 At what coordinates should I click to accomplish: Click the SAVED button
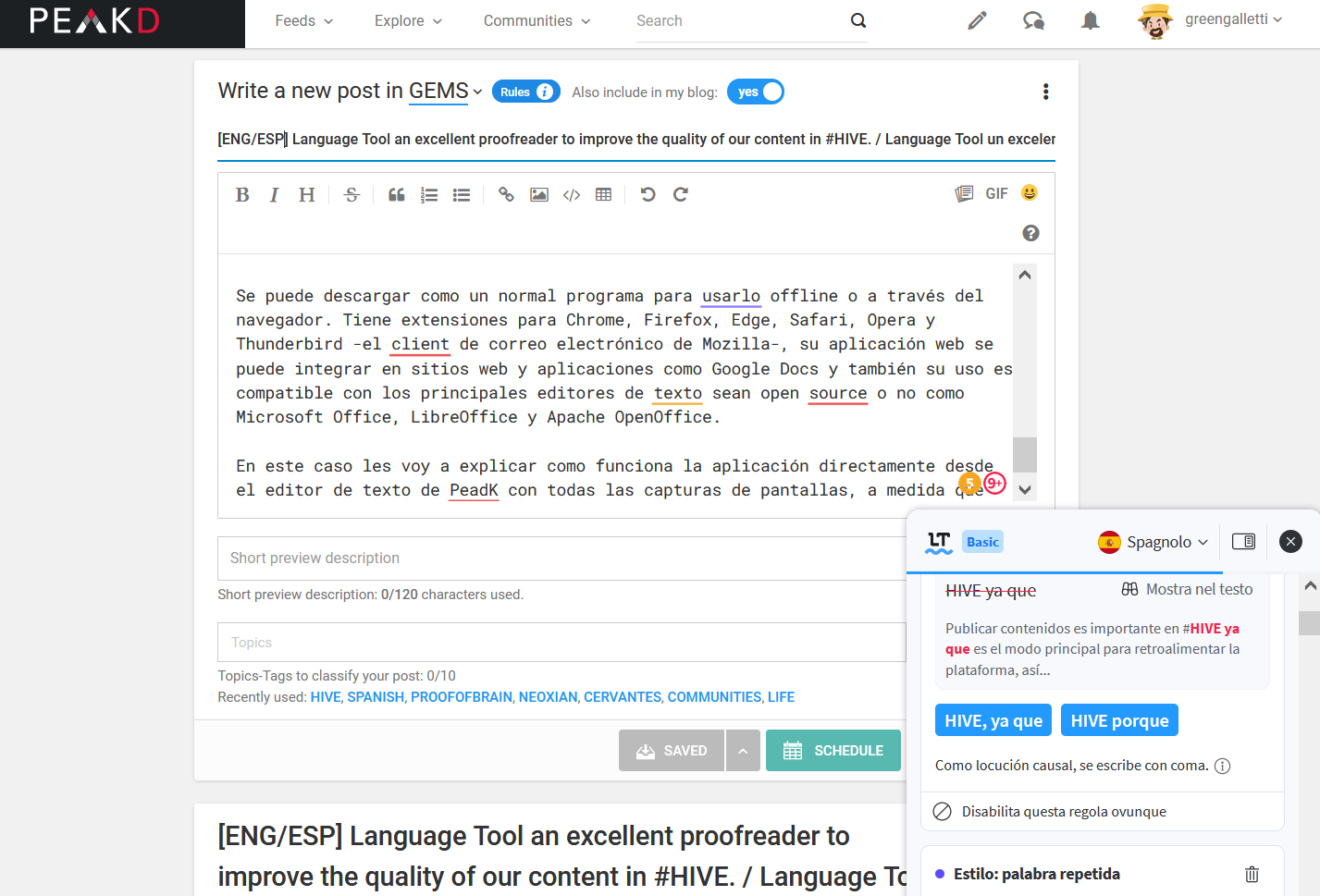672,751
